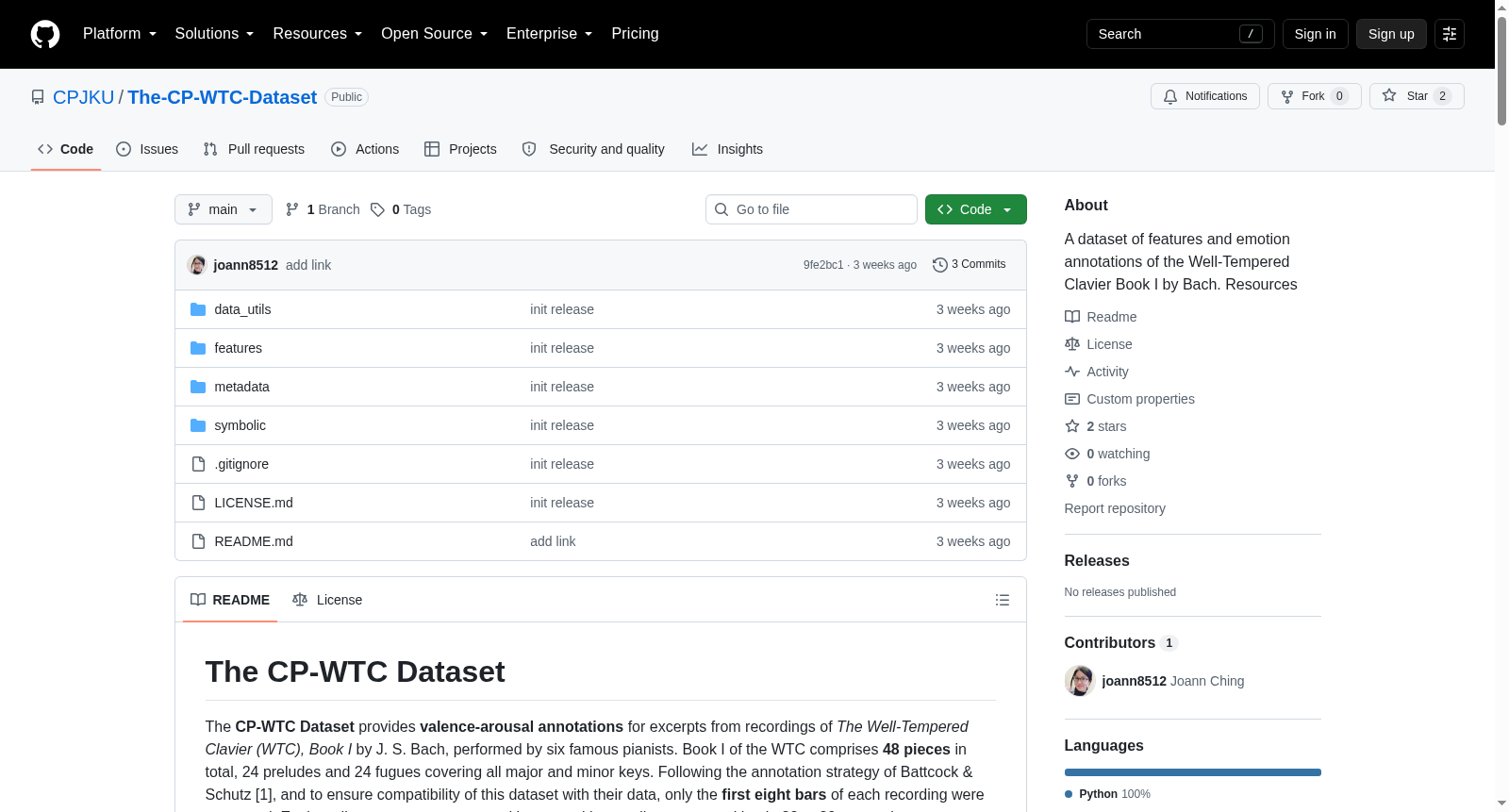Image resolution: width=1509 pixels, height=812 pixels.
Task: Open the main branch selector dropdown
Action: click(224, 209)
